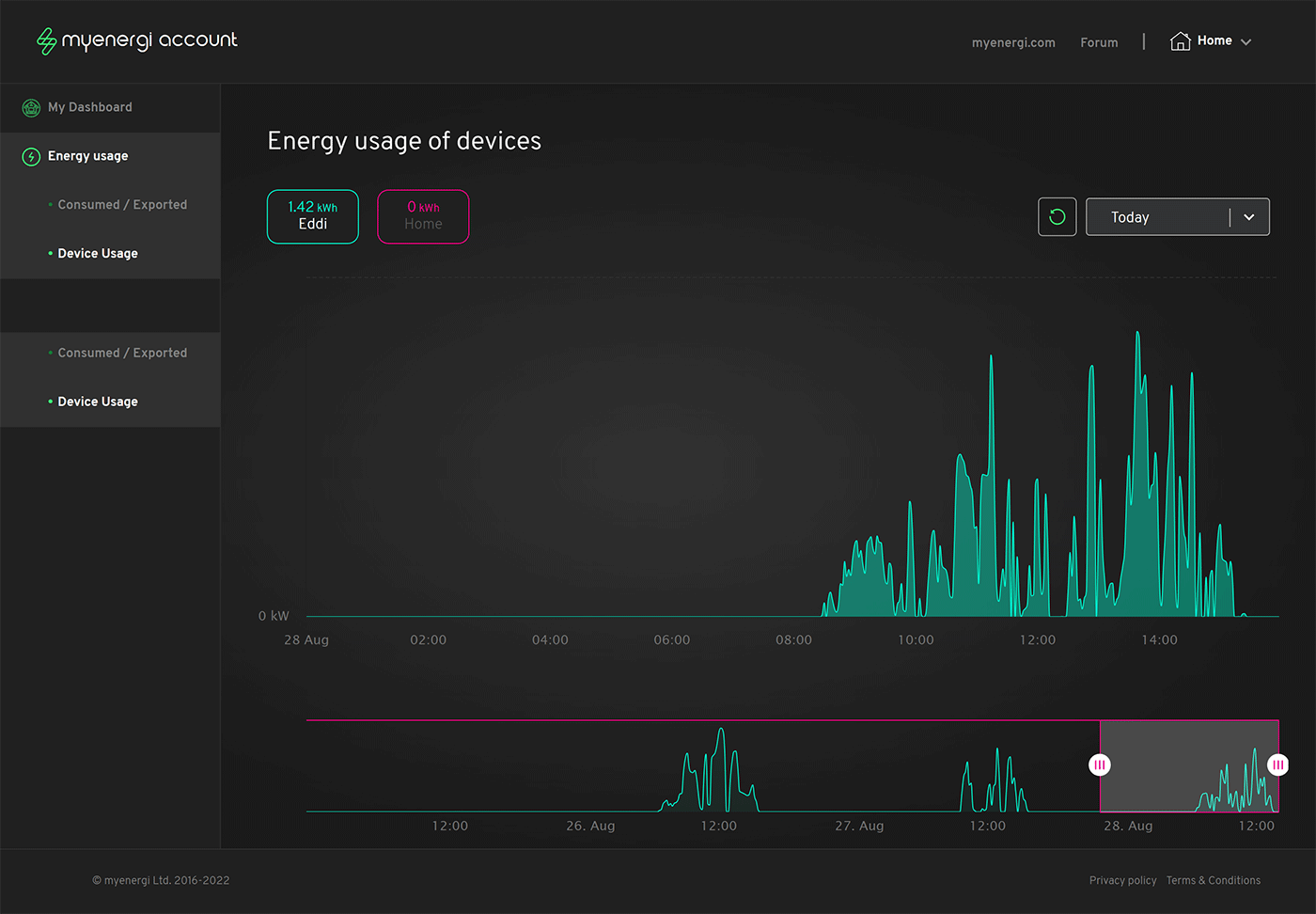
Task: Expand the Home account menu chevron
Action: coord(1246,42)
